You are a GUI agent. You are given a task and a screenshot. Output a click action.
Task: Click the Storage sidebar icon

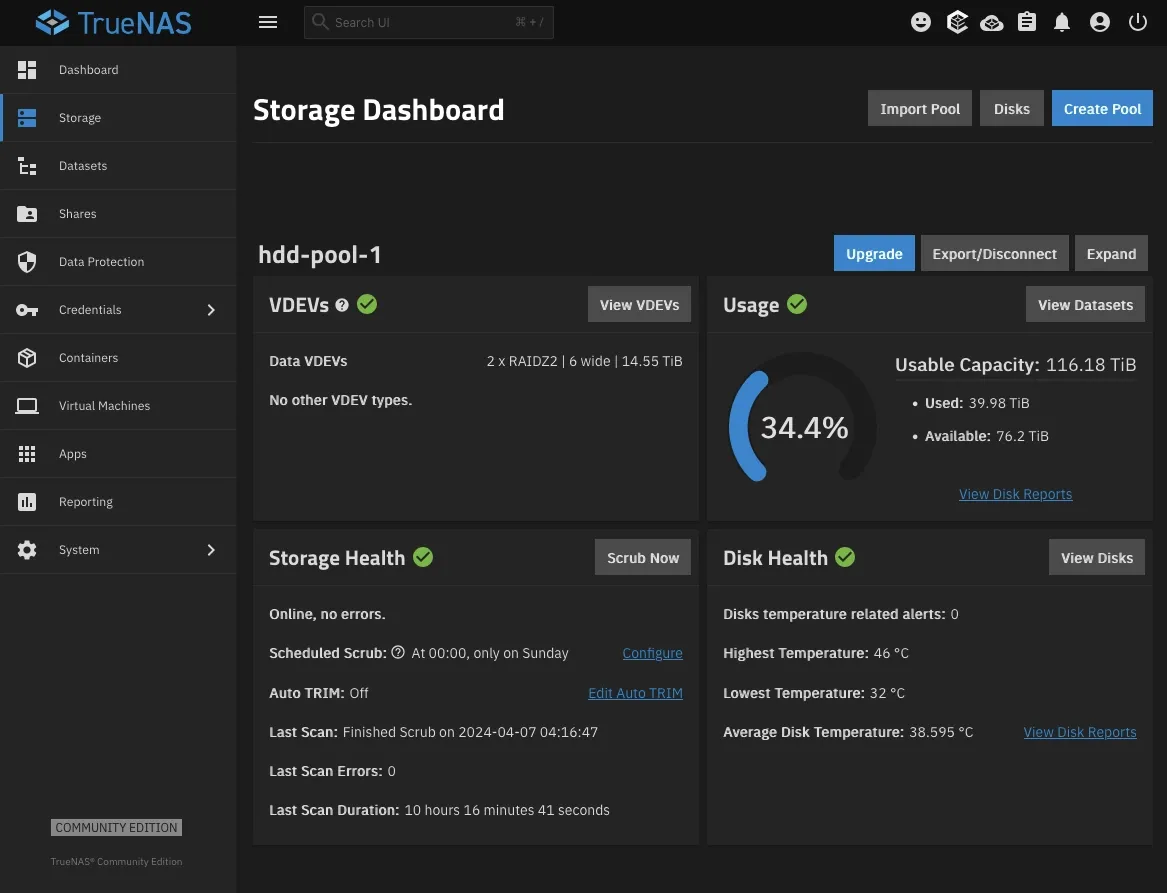click(x=27, y=118)
